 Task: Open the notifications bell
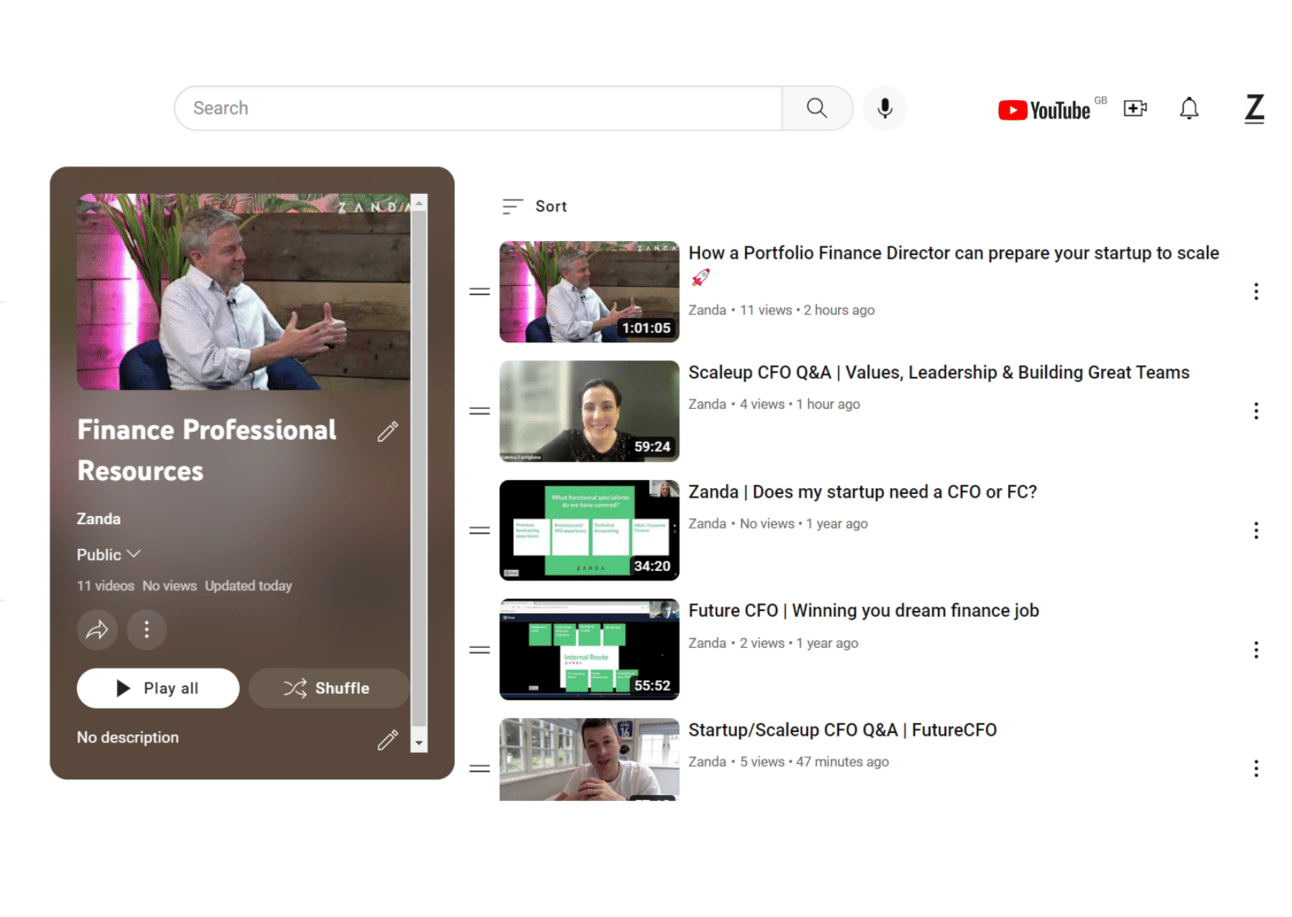pos(1189,108)
